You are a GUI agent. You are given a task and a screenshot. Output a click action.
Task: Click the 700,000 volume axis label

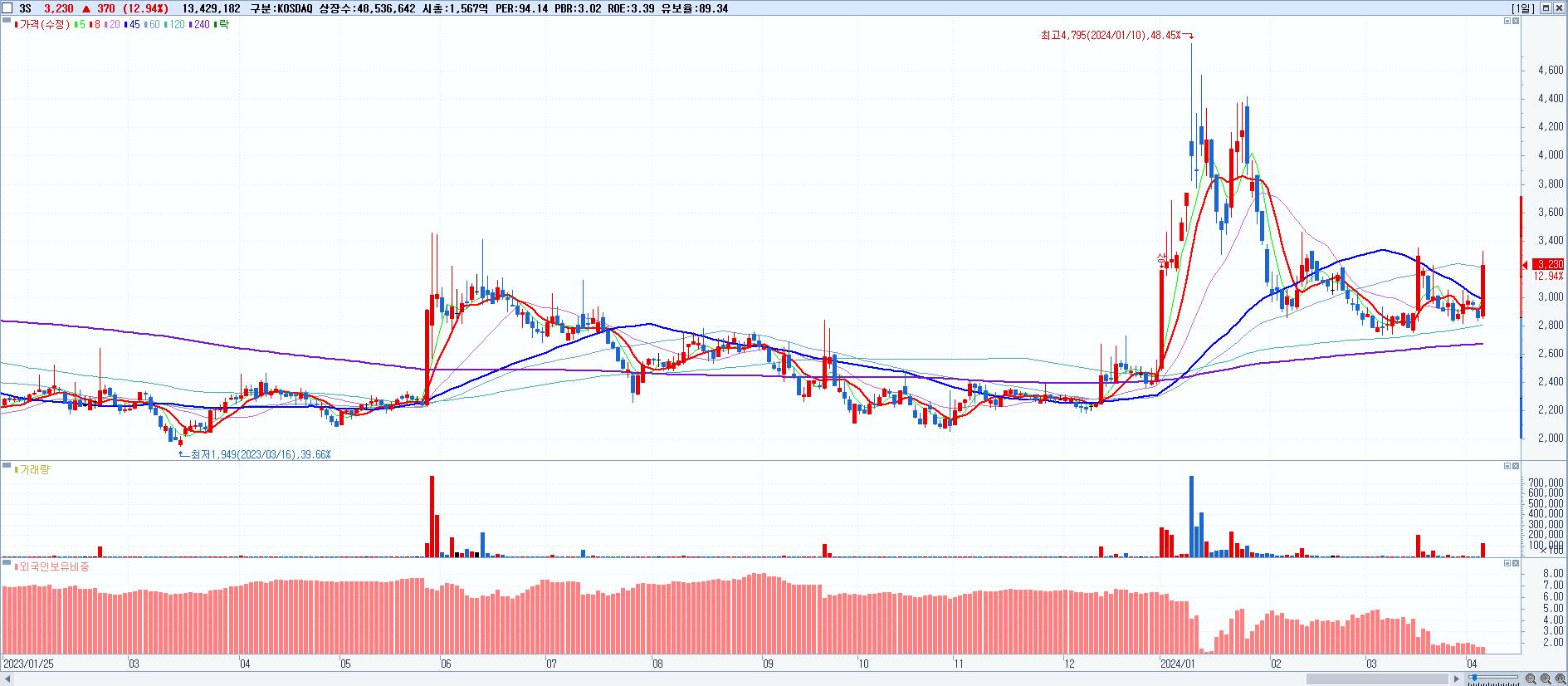click(x=1546, y=483)
